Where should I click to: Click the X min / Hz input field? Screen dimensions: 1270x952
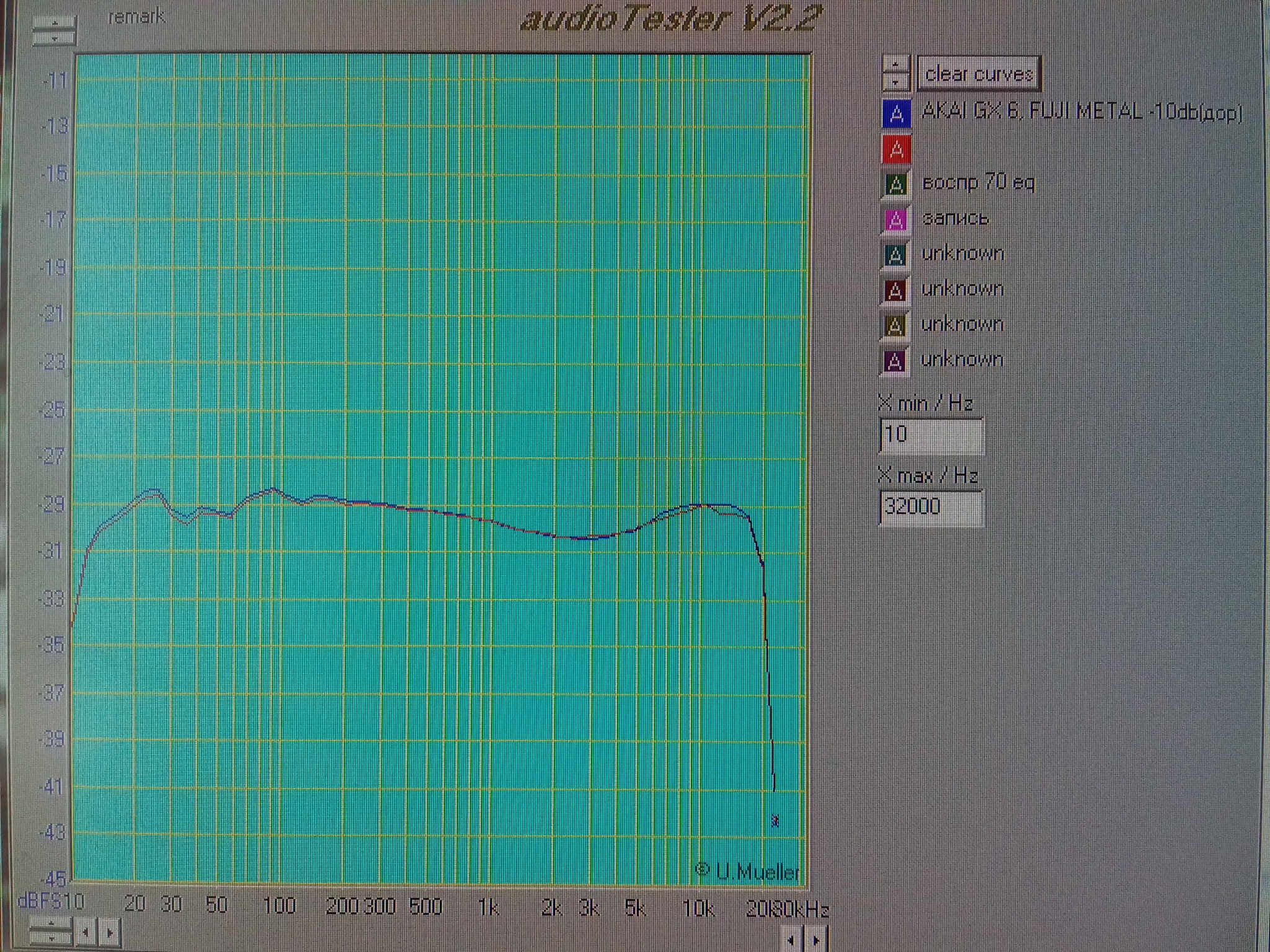(931, 434)
